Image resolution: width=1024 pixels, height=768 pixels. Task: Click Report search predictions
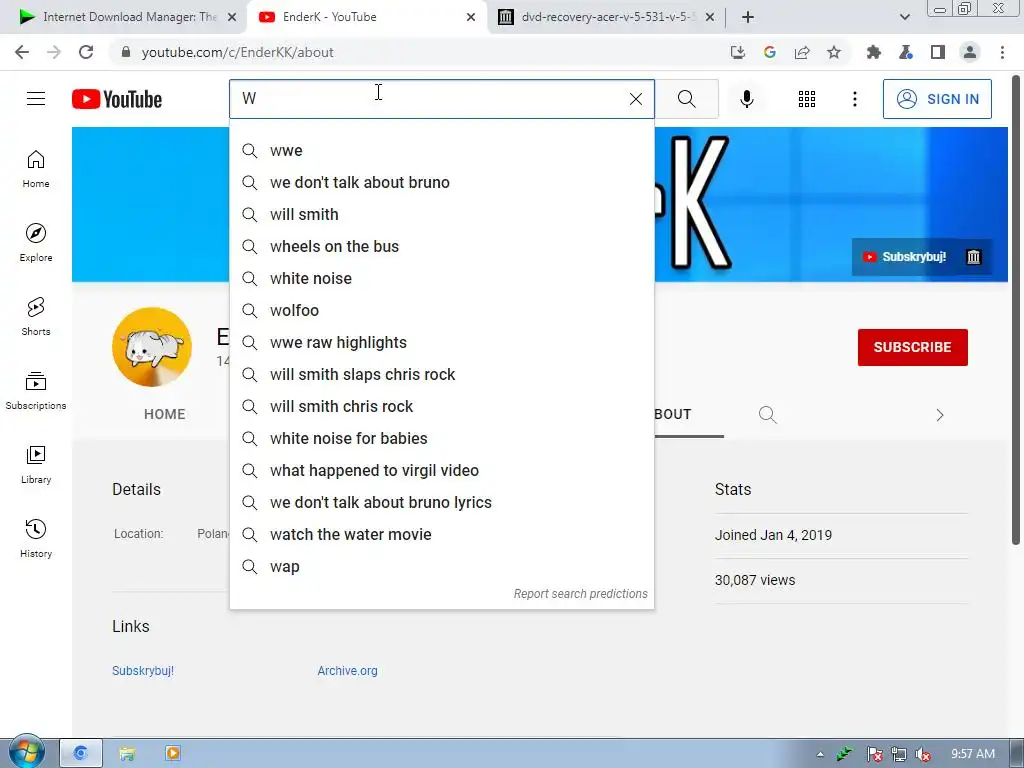click(581, 594)
